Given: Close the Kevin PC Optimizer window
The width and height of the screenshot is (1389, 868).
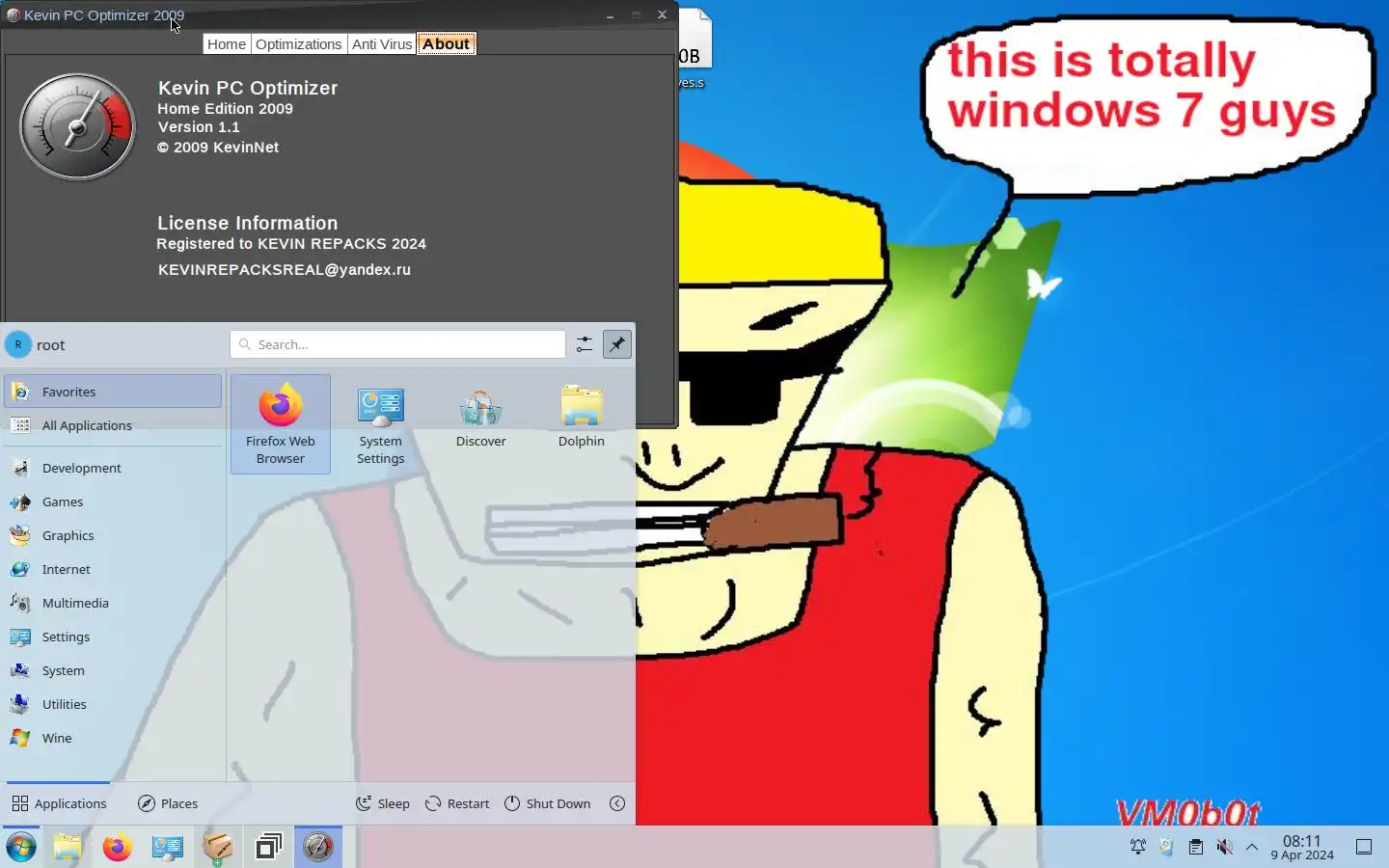Looking at the screenshot, I should (x=662, y=15).
